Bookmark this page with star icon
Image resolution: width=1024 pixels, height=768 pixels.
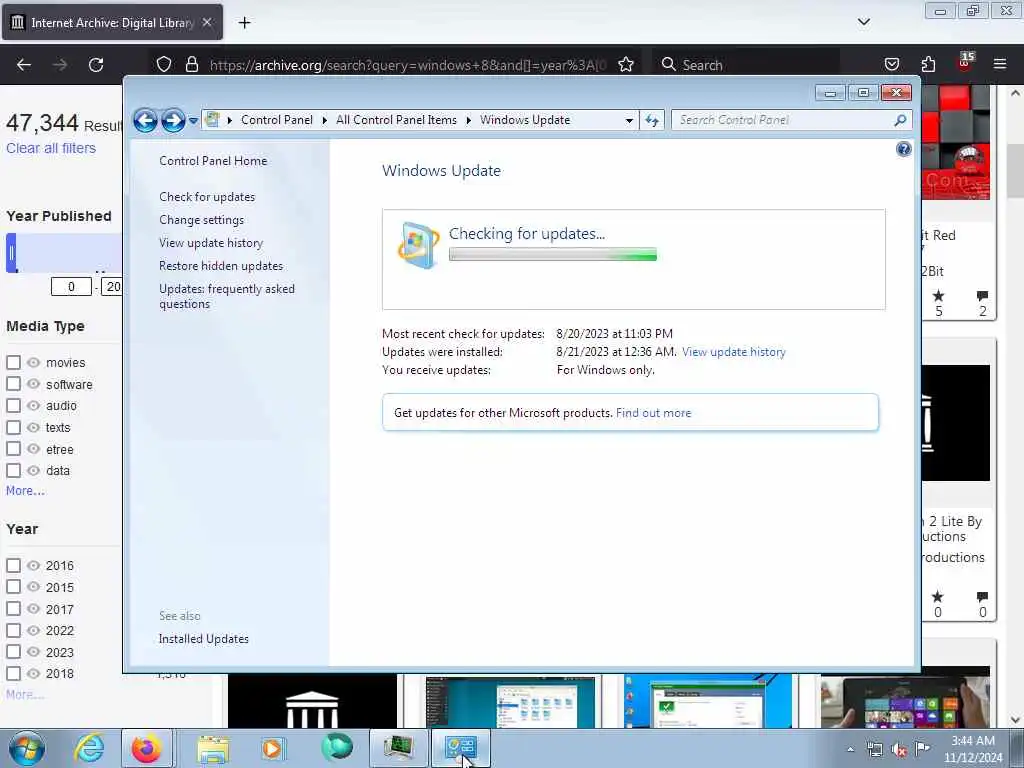[x=626, y=65]
